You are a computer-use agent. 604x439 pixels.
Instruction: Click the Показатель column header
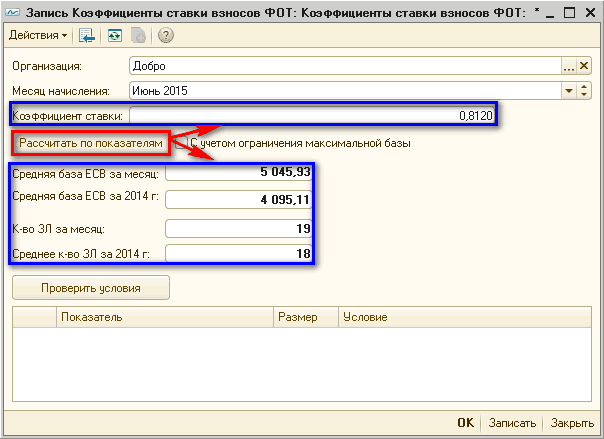165,317
